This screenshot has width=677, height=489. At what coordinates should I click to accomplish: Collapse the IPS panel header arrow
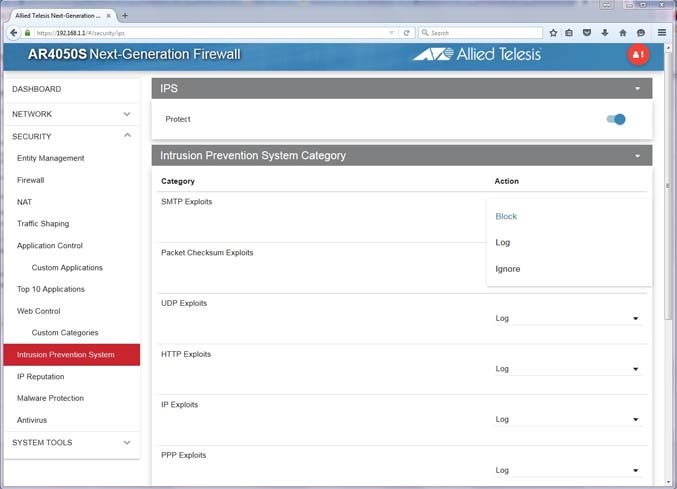pyautogui.click(x=637, y=88)
